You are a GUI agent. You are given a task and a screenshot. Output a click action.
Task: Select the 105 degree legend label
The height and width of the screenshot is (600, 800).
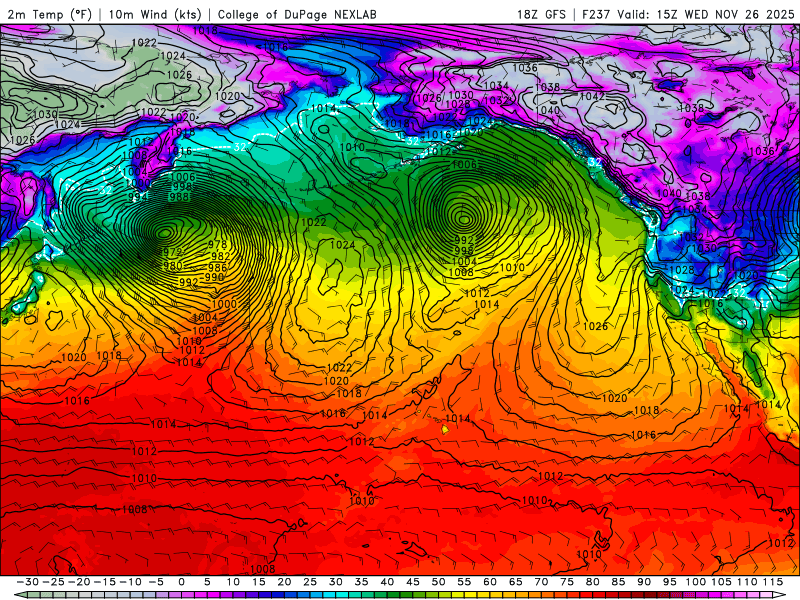pyautogui.click(x=721, y=582)
